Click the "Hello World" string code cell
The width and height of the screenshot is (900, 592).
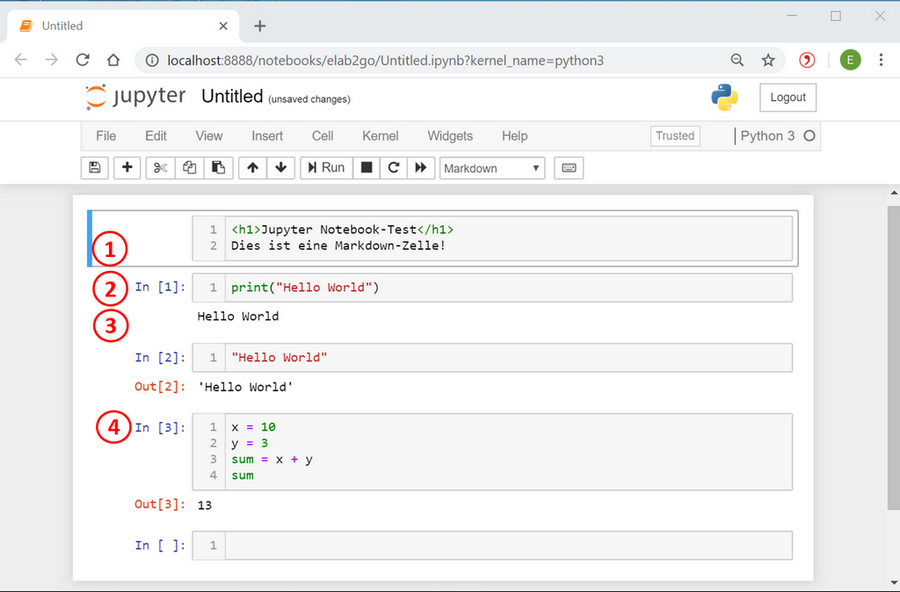pyautogui.click(x=492, y=358)
